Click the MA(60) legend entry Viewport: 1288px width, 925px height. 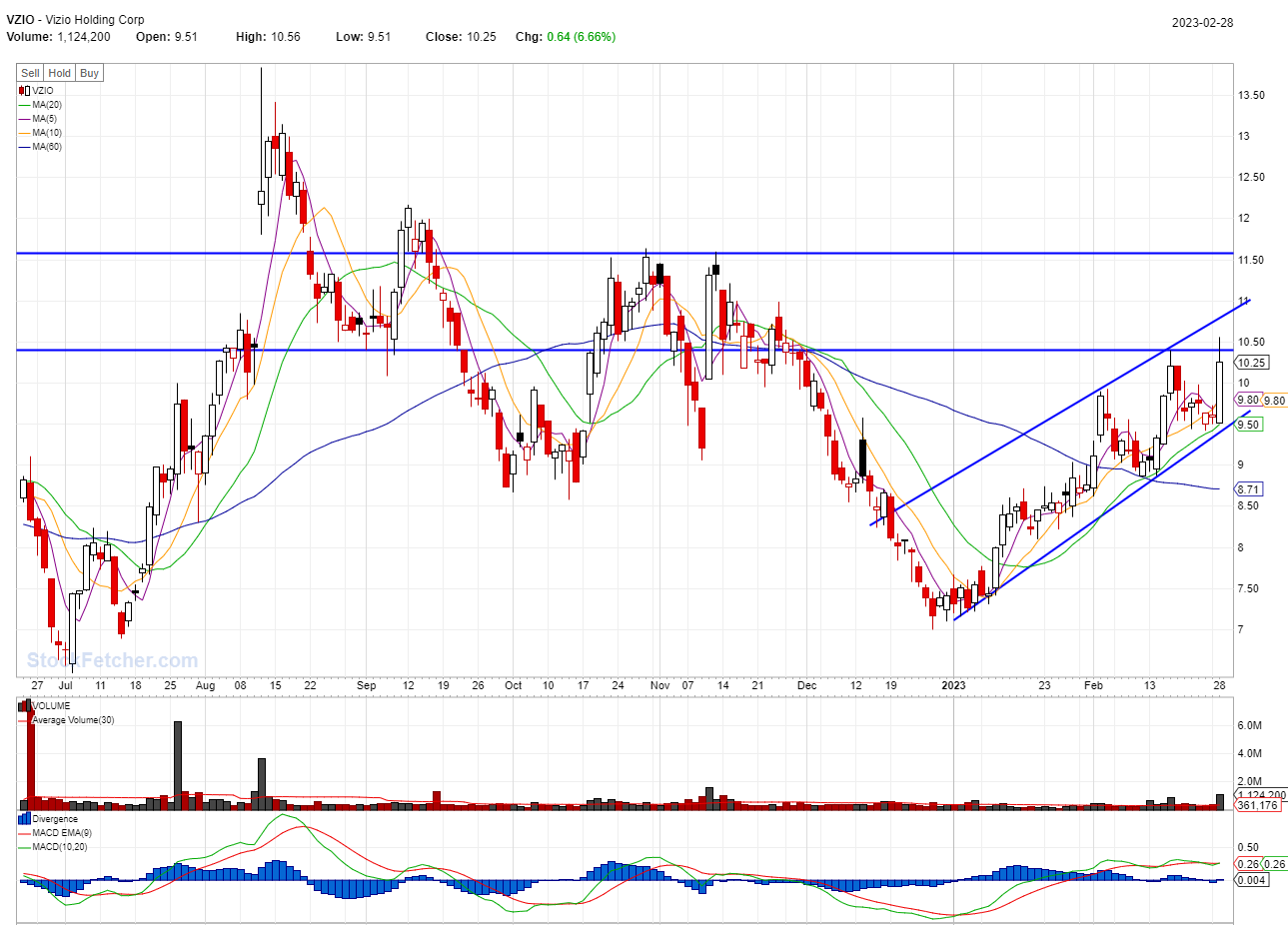tap(40, 147)
